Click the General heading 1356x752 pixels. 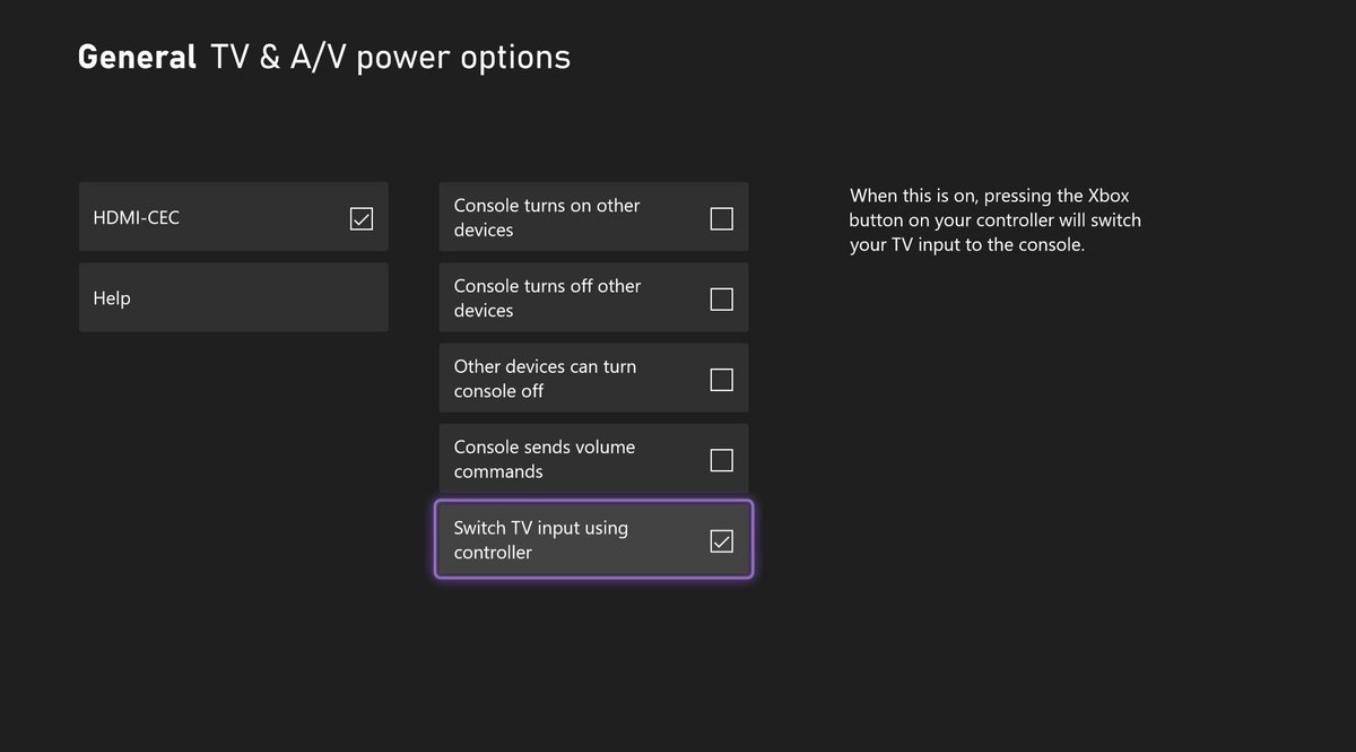tap(137, 57)
